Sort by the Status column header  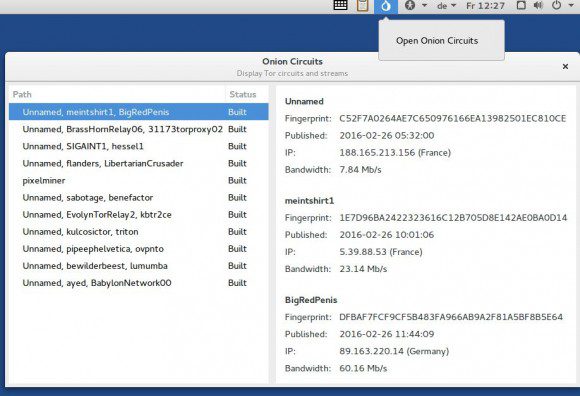point(247,94)
